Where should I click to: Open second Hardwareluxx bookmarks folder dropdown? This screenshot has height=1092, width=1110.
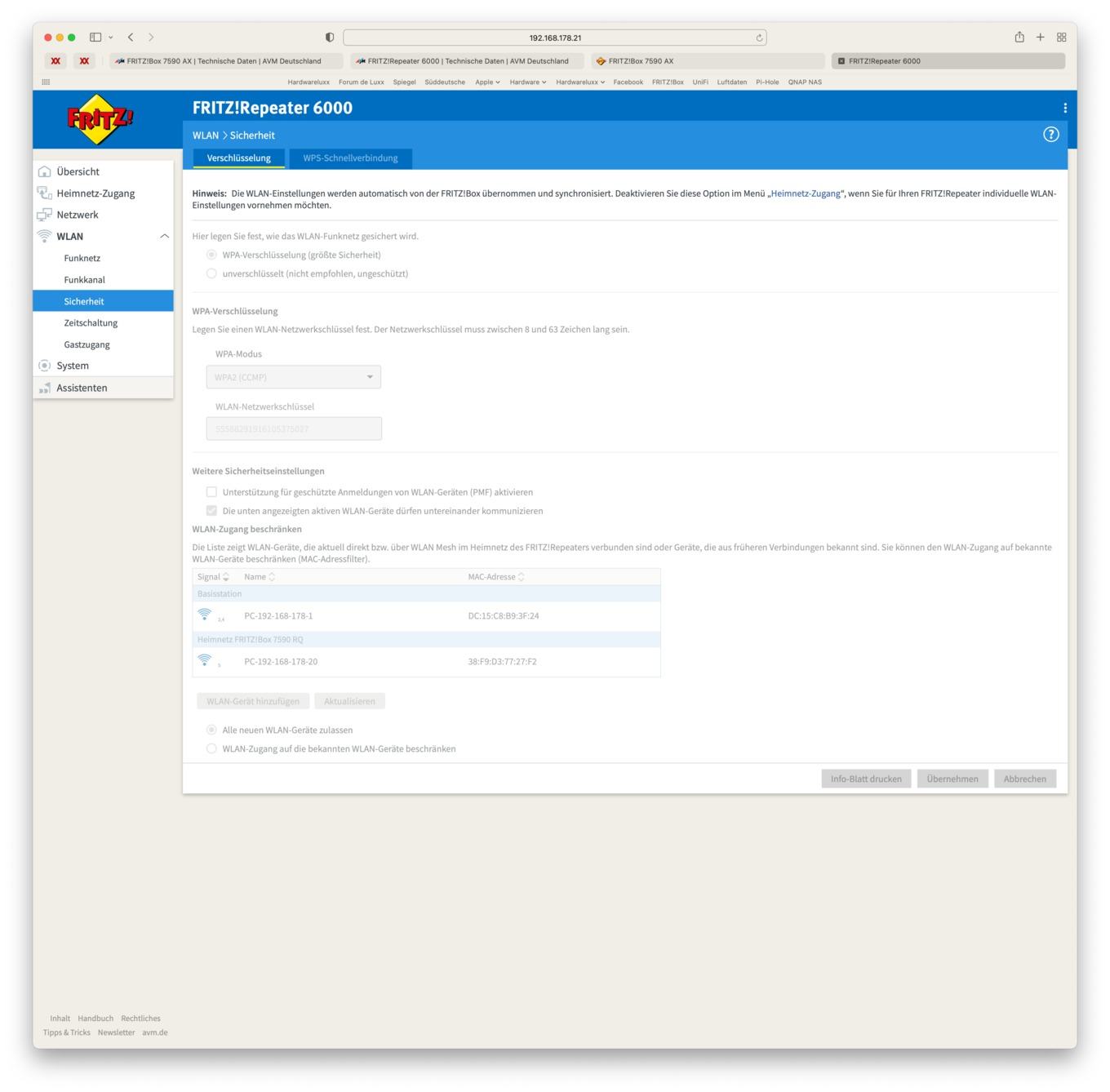[580, 82]
